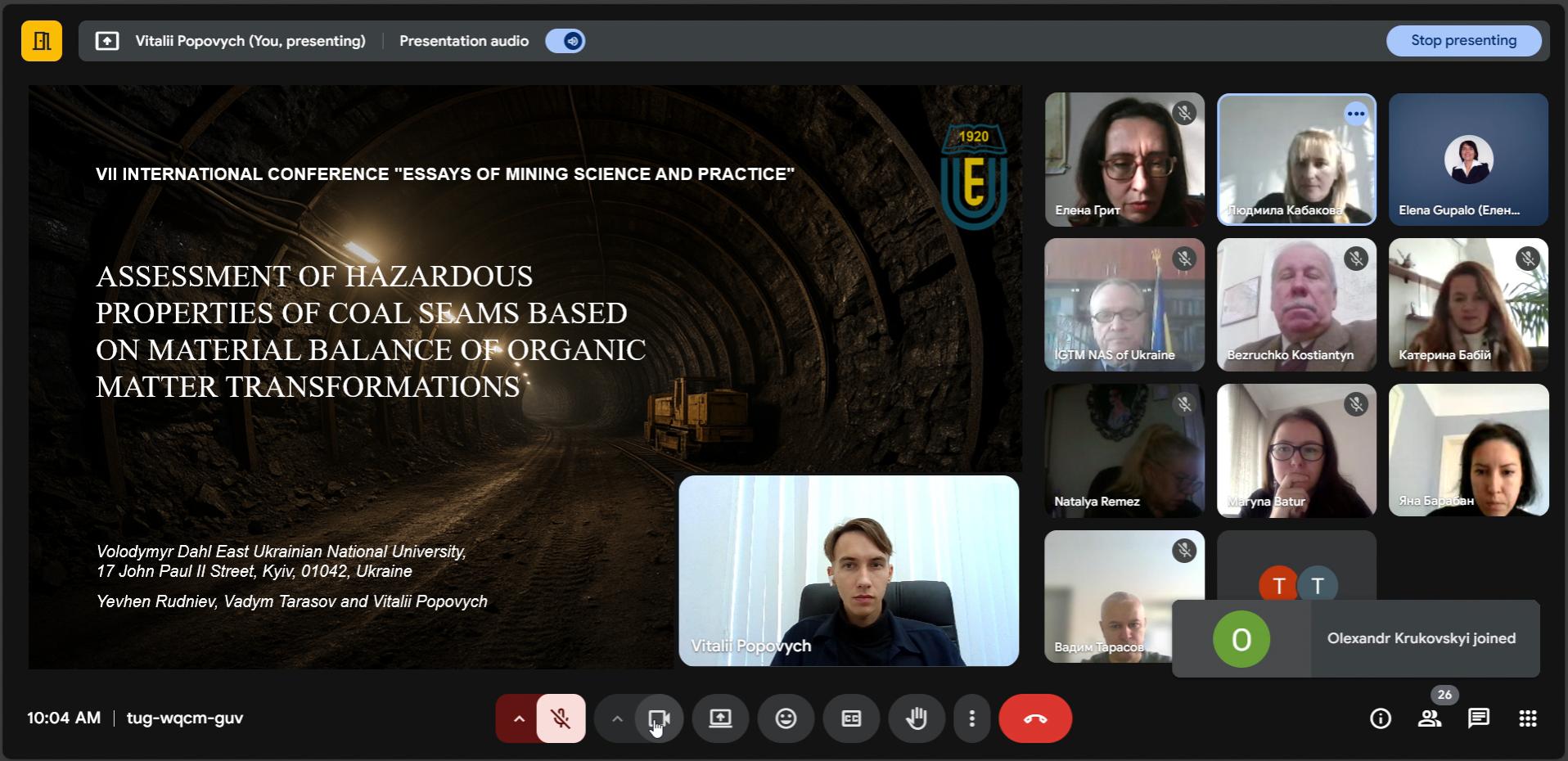
Task: Toggle the Presentation audio switch
Action: (x=565, y=41)
